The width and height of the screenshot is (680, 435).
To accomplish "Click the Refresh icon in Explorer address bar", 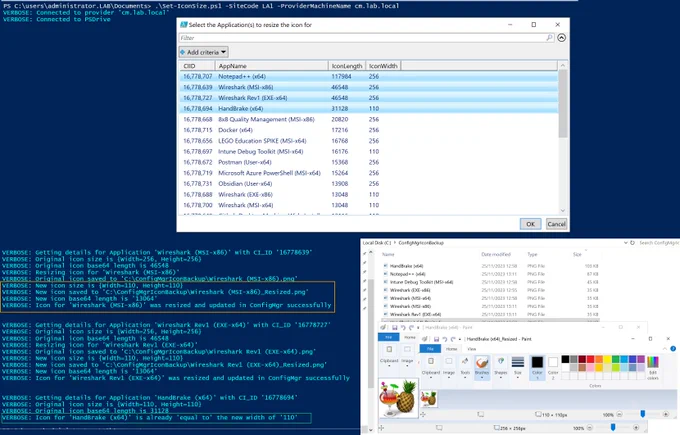I will click(632, 243).
